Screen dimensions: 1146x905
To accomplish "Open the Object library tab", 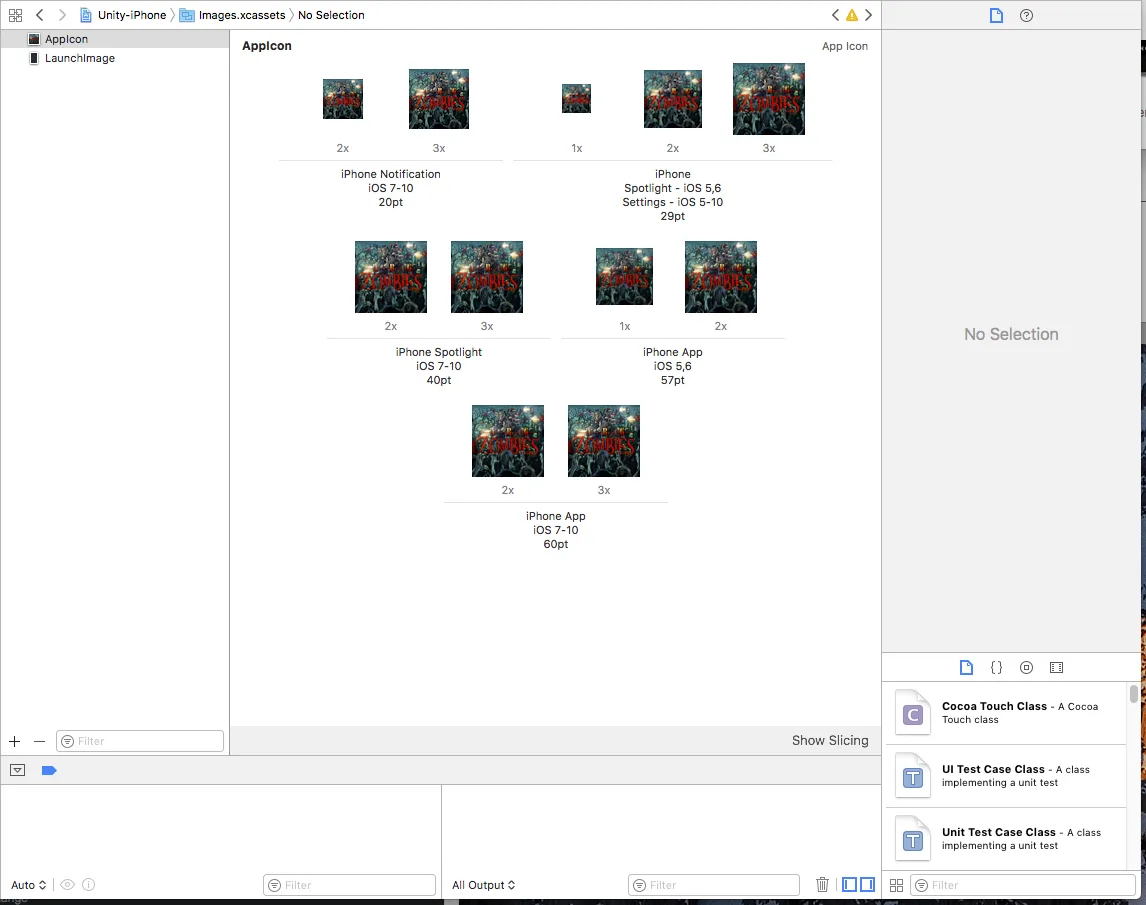I will (1026, 667).
